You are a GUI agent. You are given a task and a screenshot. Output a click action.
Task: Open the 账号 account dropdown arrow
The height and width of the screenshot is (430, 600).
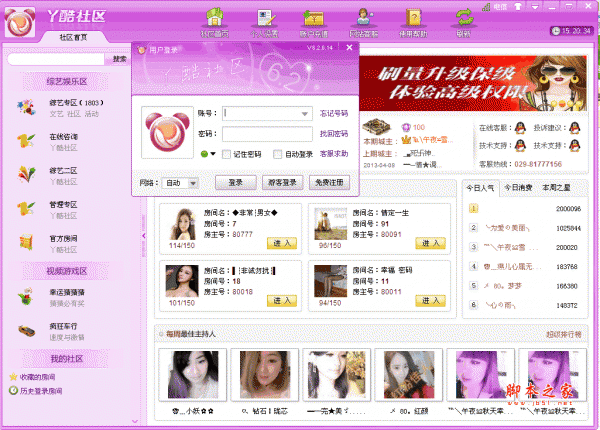click(x=305, y=114)
